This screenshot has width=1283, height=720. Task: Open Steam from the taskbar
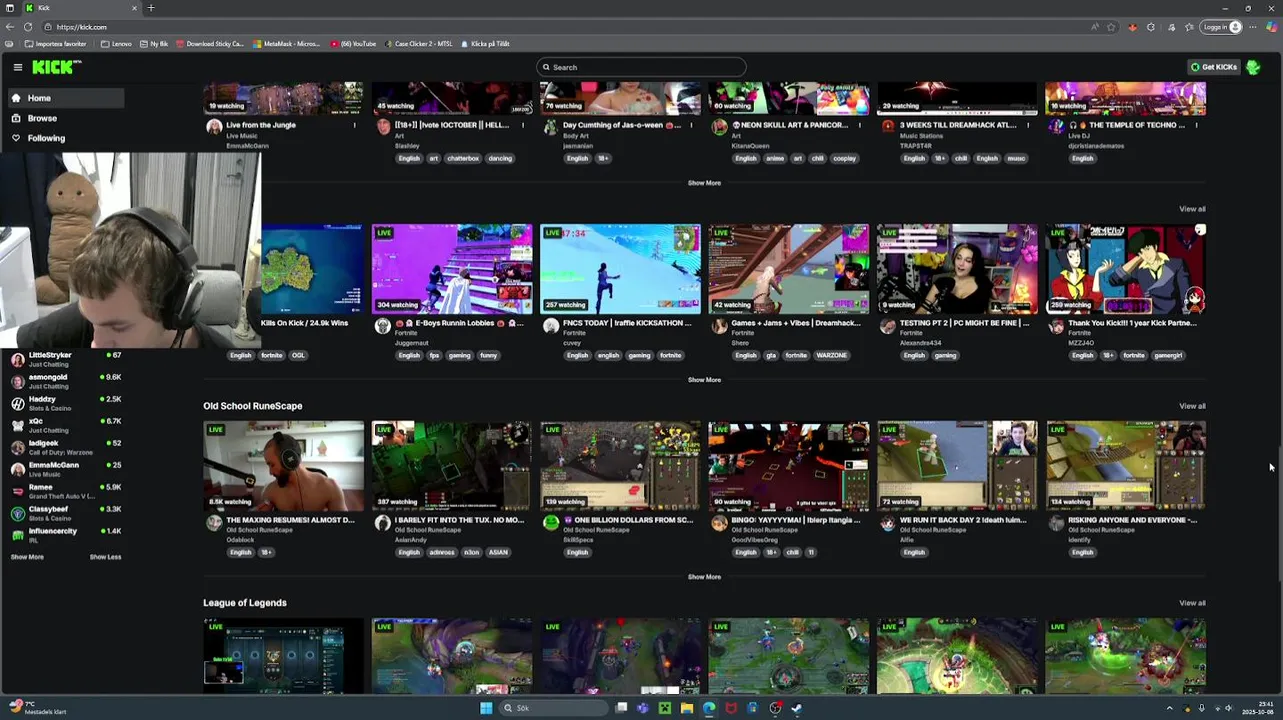point(797,708)
